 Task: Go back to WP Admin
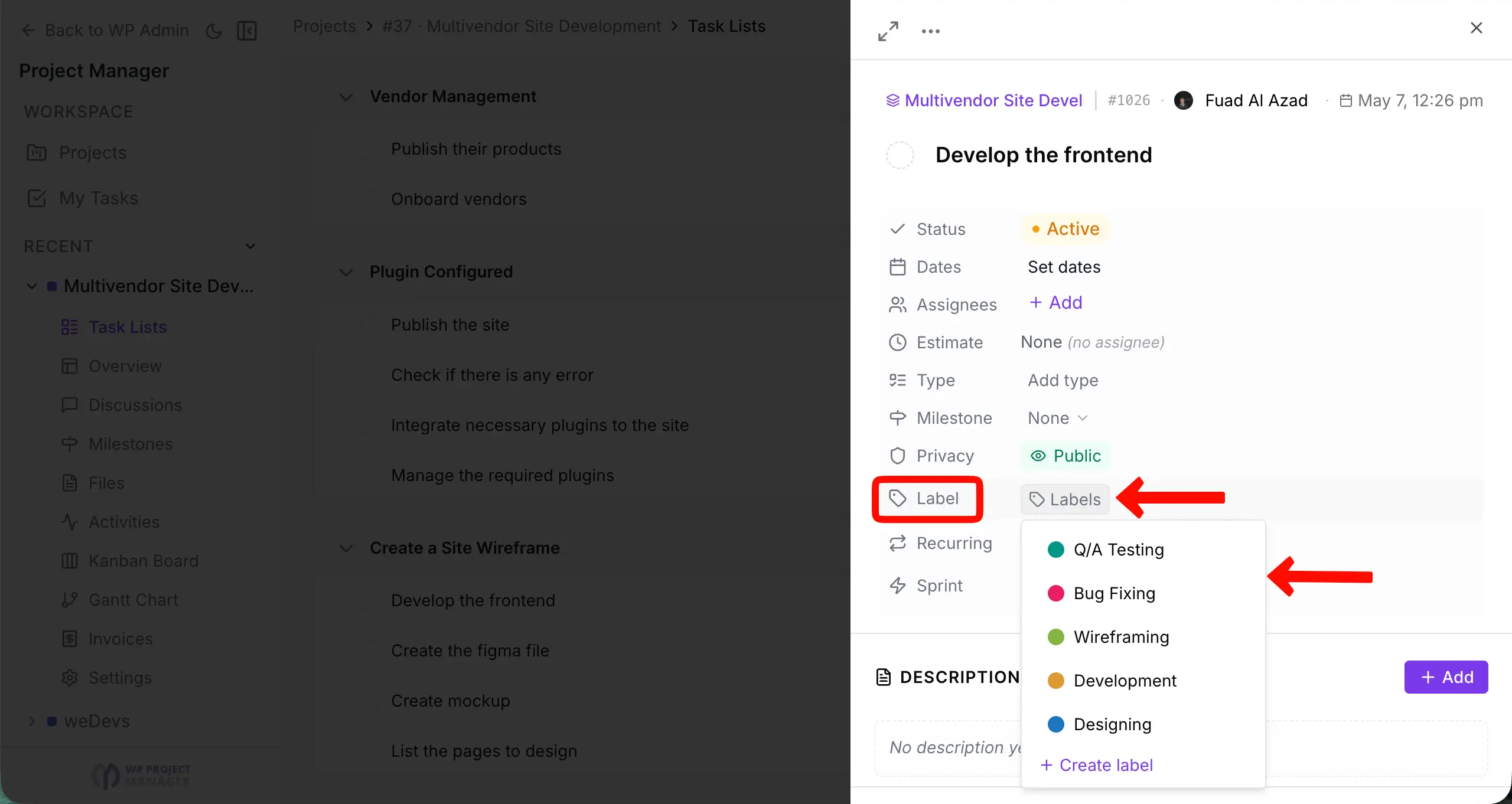(105, 30)
